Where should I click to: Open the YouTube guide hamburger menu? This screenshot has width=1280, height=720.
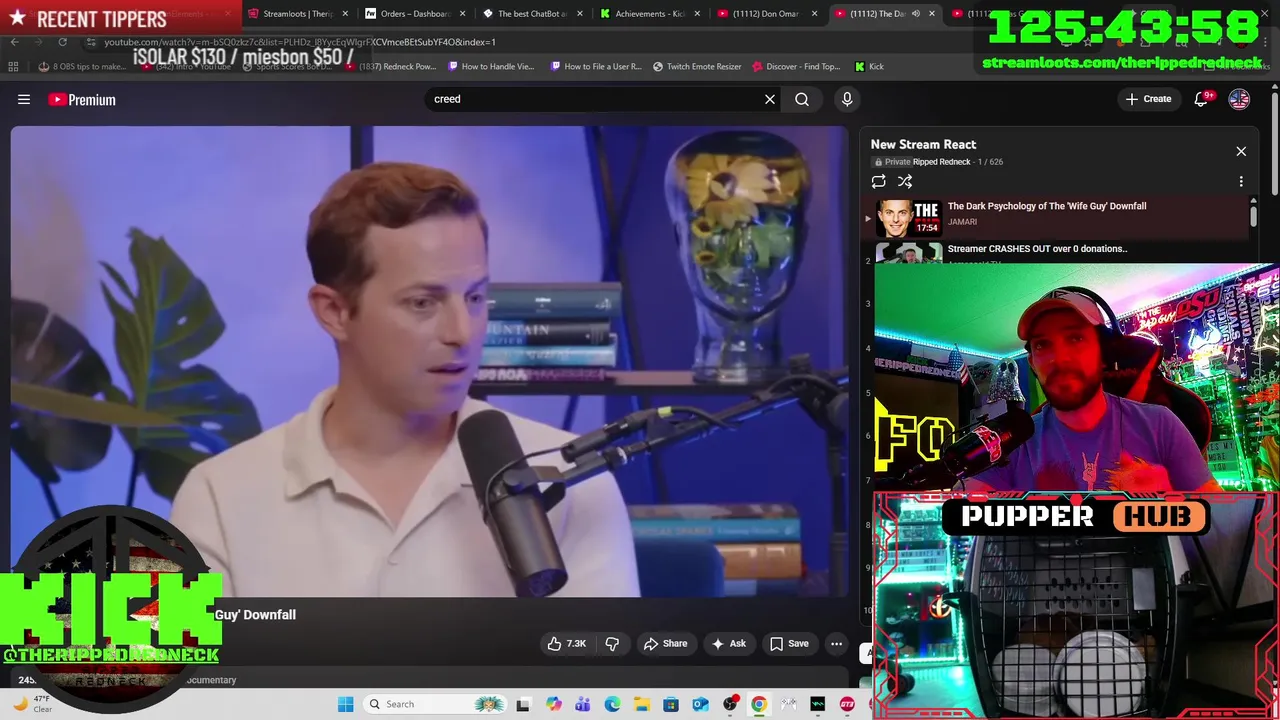[x=24, y=99]
